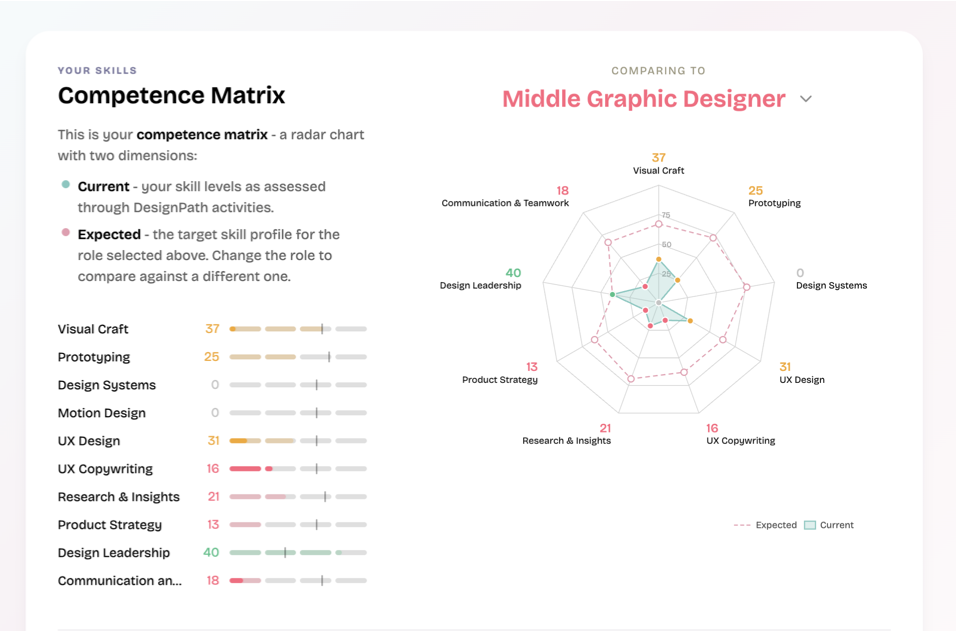The height and width of the screenshot is (631, 957).
Task: Click the Communication & Teamwork chart label
Action: coord(505,203)
